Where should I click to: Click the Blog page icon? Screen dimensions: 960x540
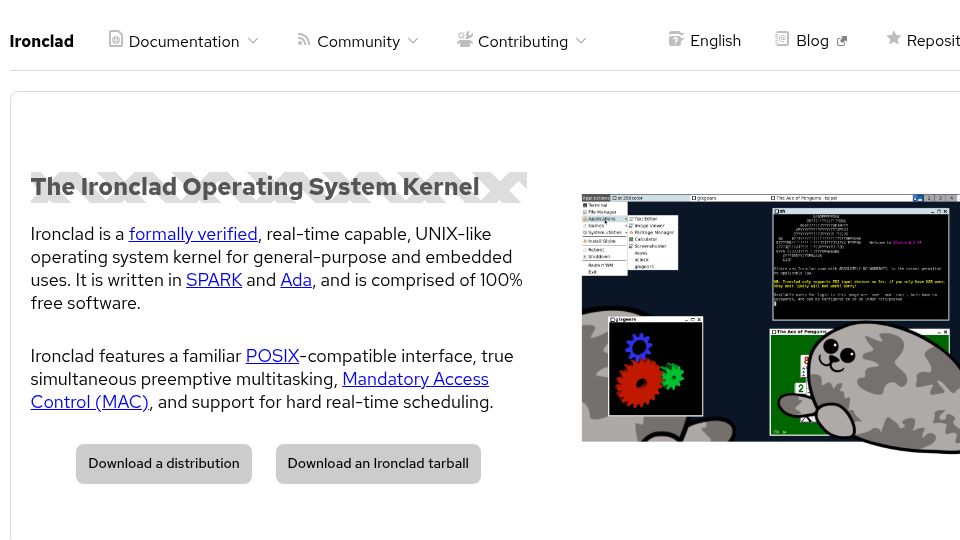(782, 39)
